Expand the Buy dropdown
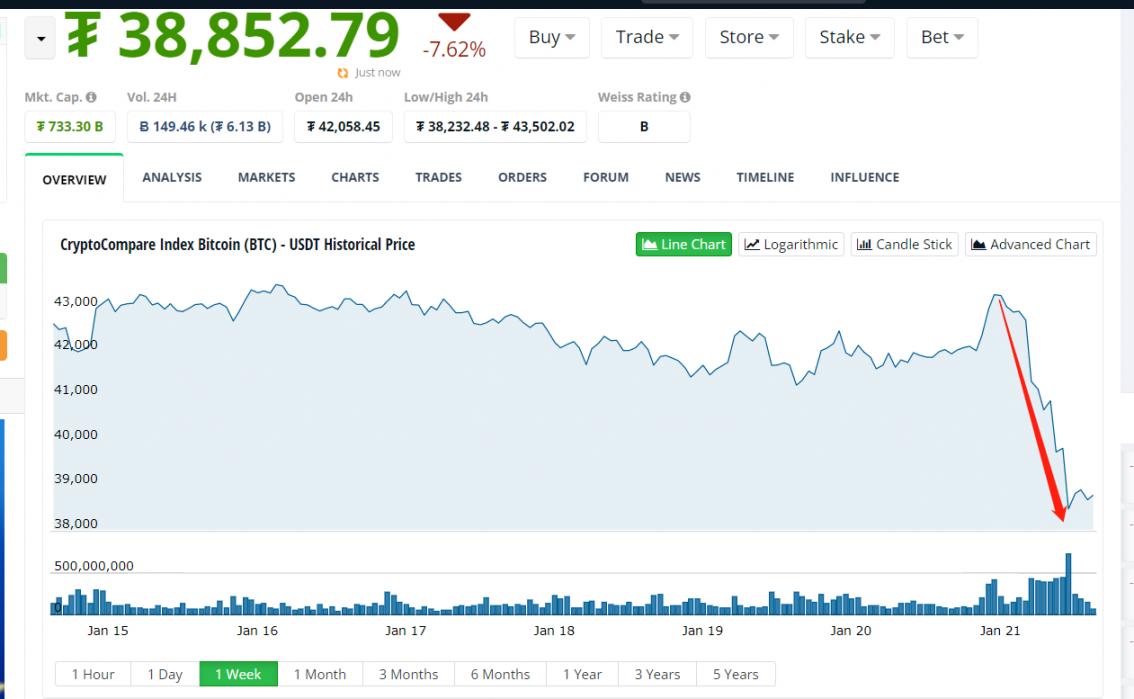 click(552, 37)
